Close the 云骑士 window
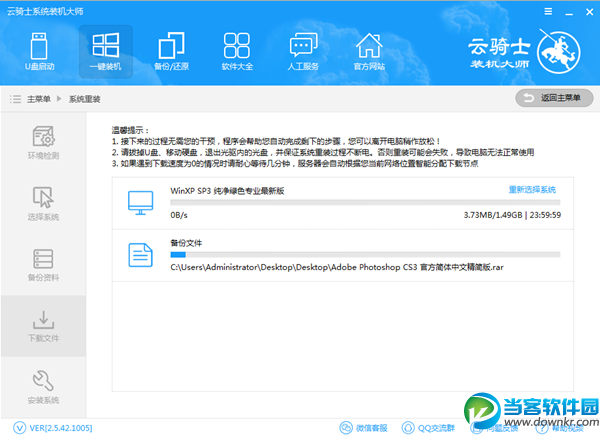 (590, 12)
